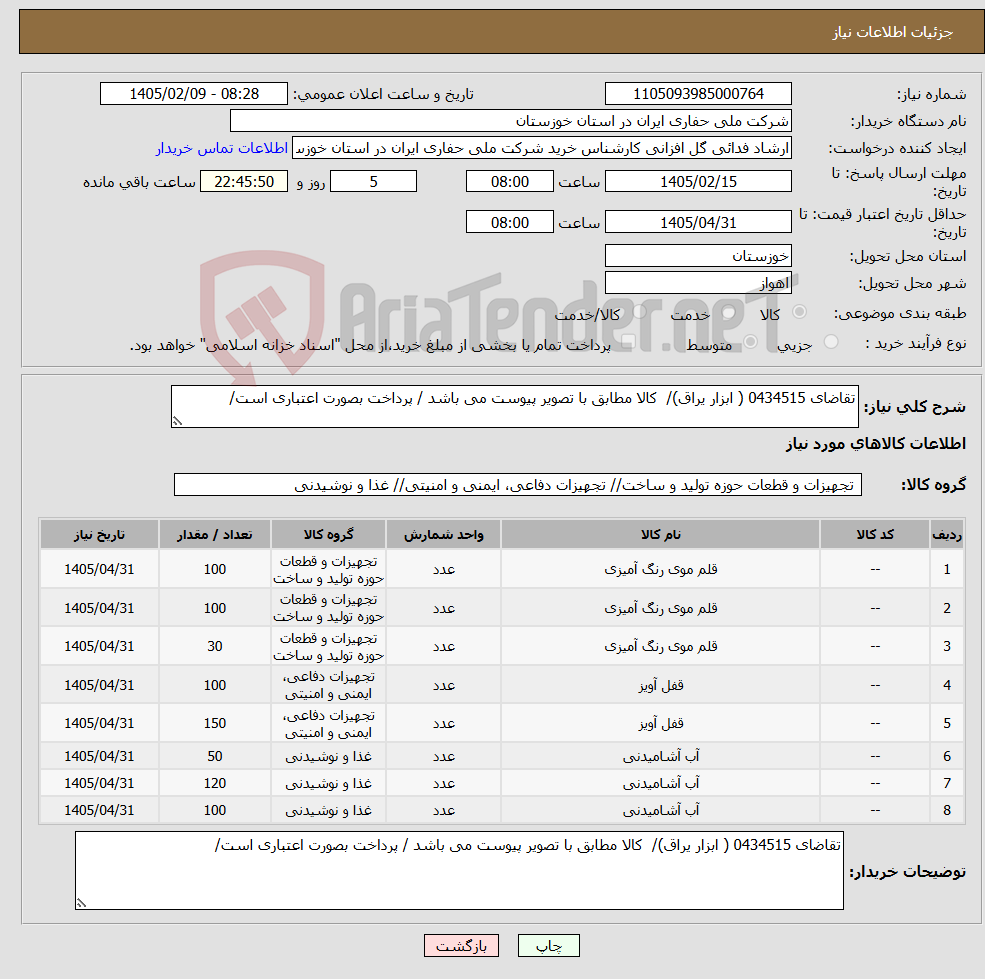Click the delivery city field اهواز
The image size is (985, 979).
pyautogui.click(x=698, y=283)
